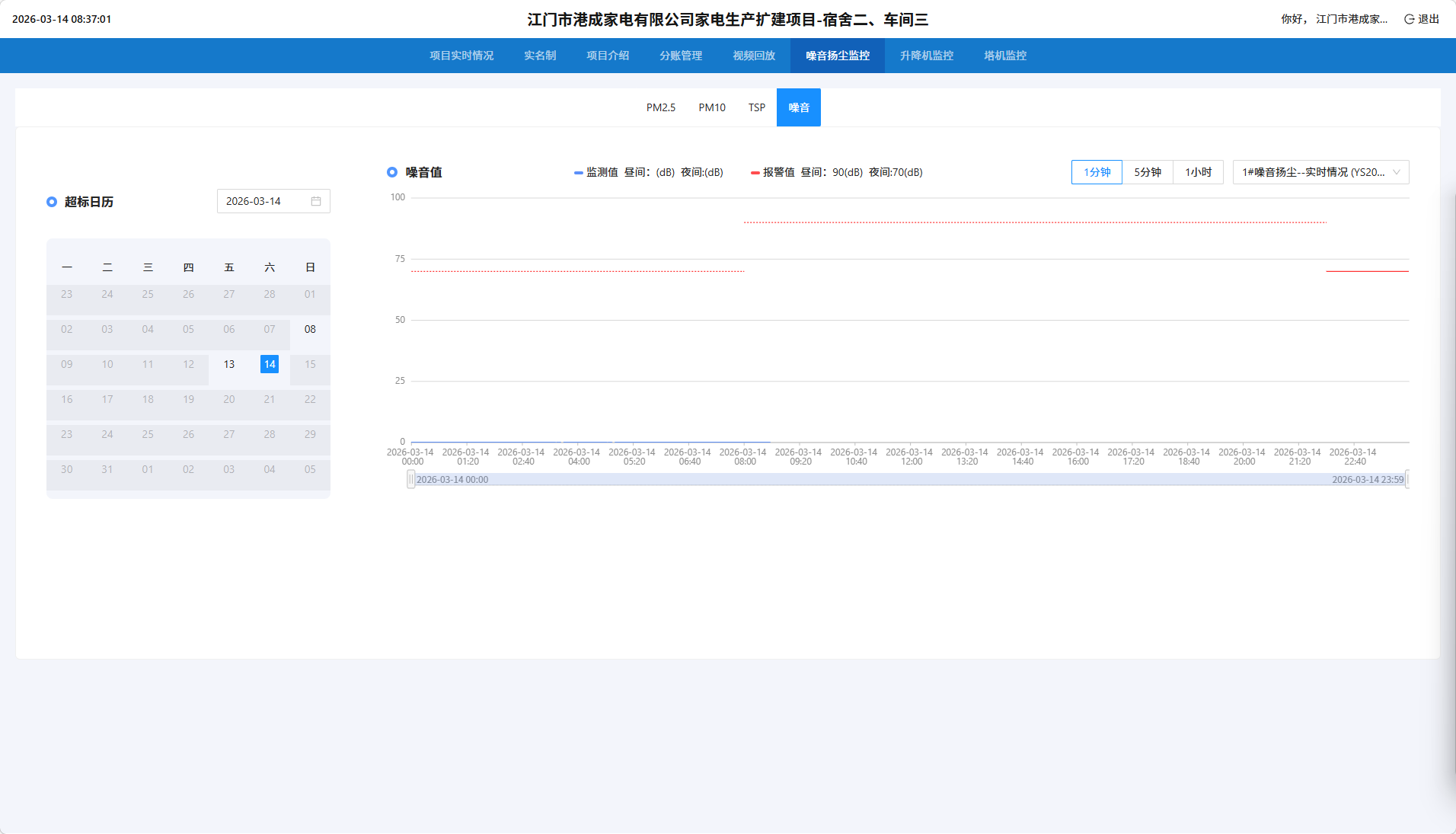
Task: Click the red 报警值 legend marker
Action: tap(755, 173)
